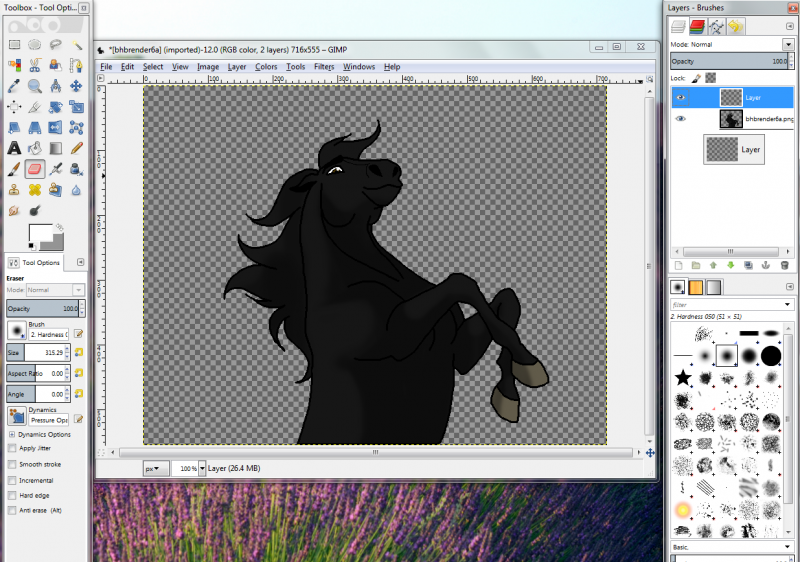Select the Smudge tool

click(14, 211)
